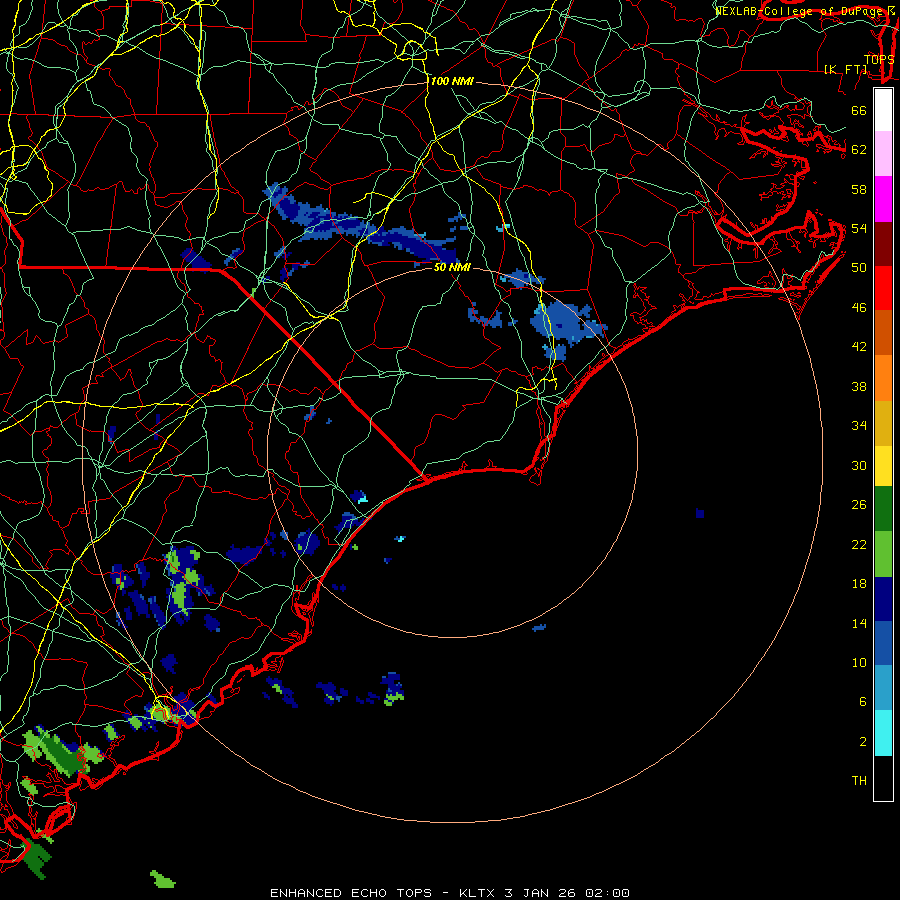Viewport: 900px width, 900px height.
Task: Click the legend value '42'
Action: (x=859, y=347)
